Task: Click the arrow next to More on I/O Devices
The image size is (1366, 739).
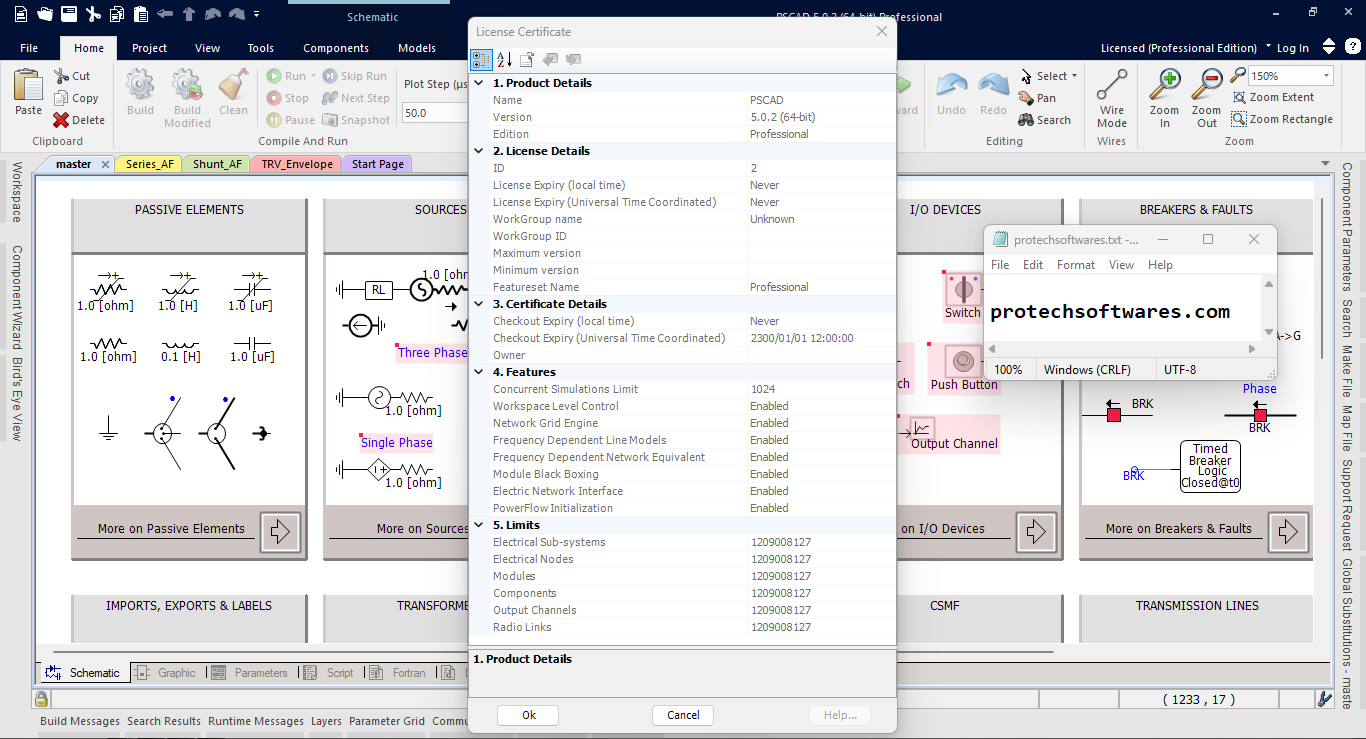Action: 1036,531
